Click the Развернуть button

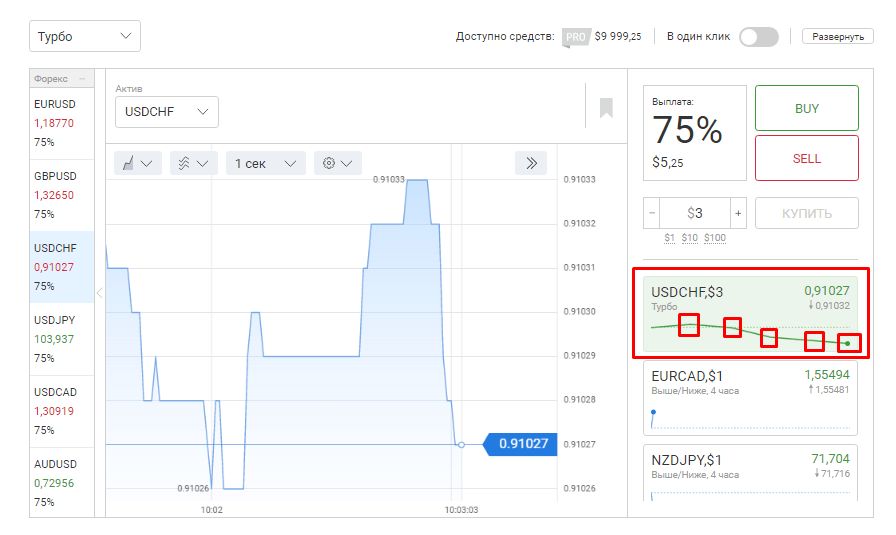click(x=837, y=37)
